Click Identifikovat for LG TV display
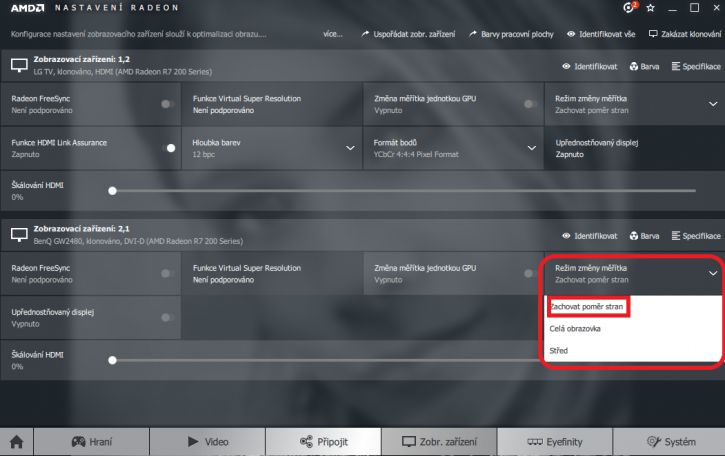The height and width of the screenshot is (456, 725). 590,67
